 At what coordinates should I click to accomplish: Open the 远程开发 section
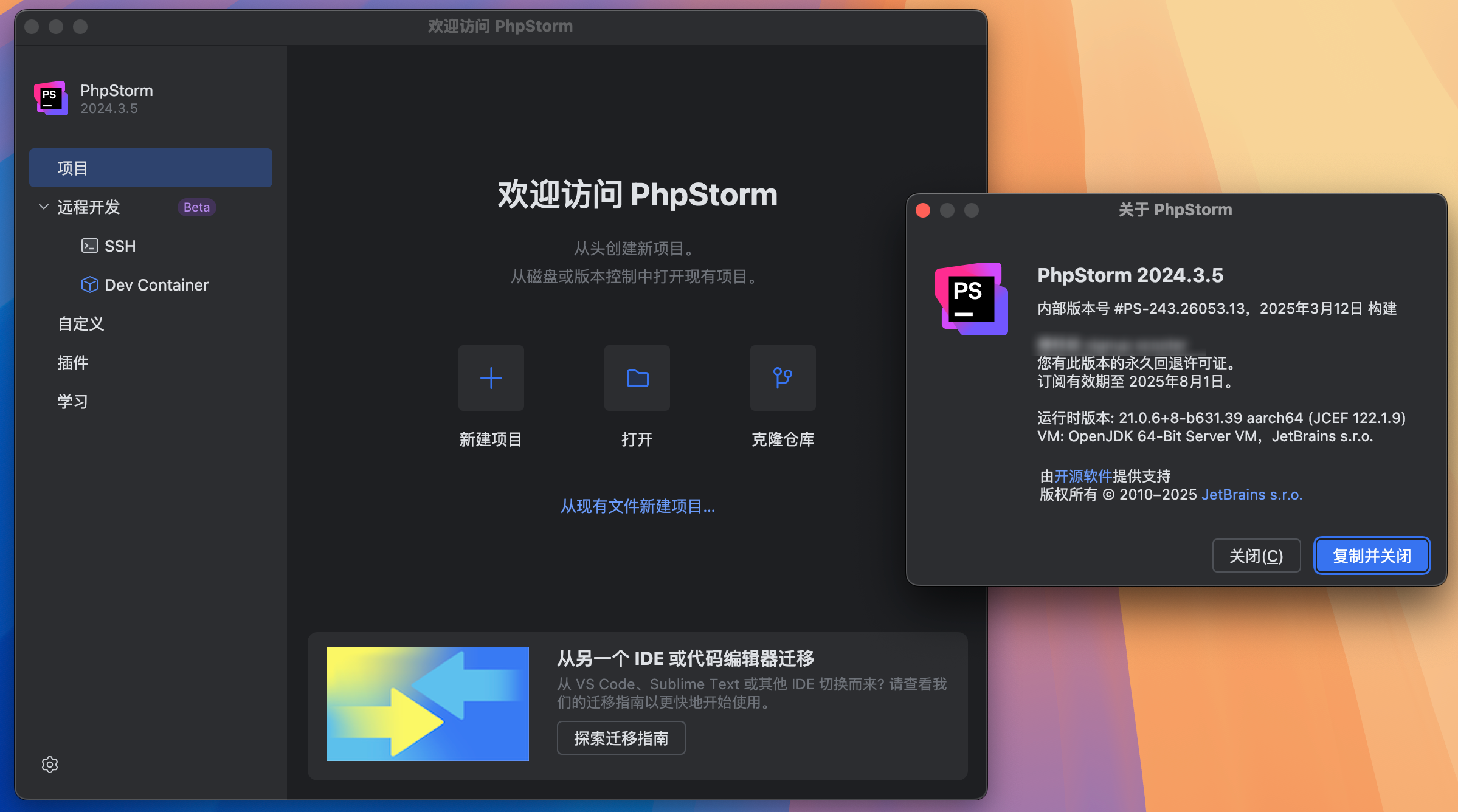[89, 207]
